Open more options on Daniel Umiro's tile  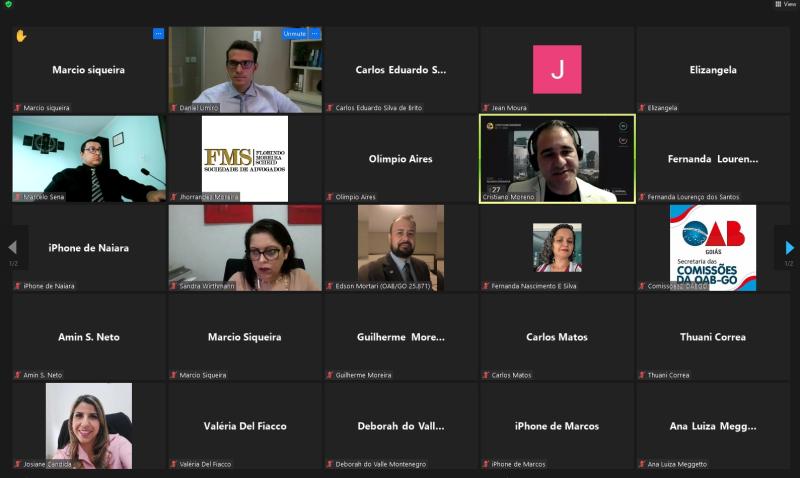[315, 34]
